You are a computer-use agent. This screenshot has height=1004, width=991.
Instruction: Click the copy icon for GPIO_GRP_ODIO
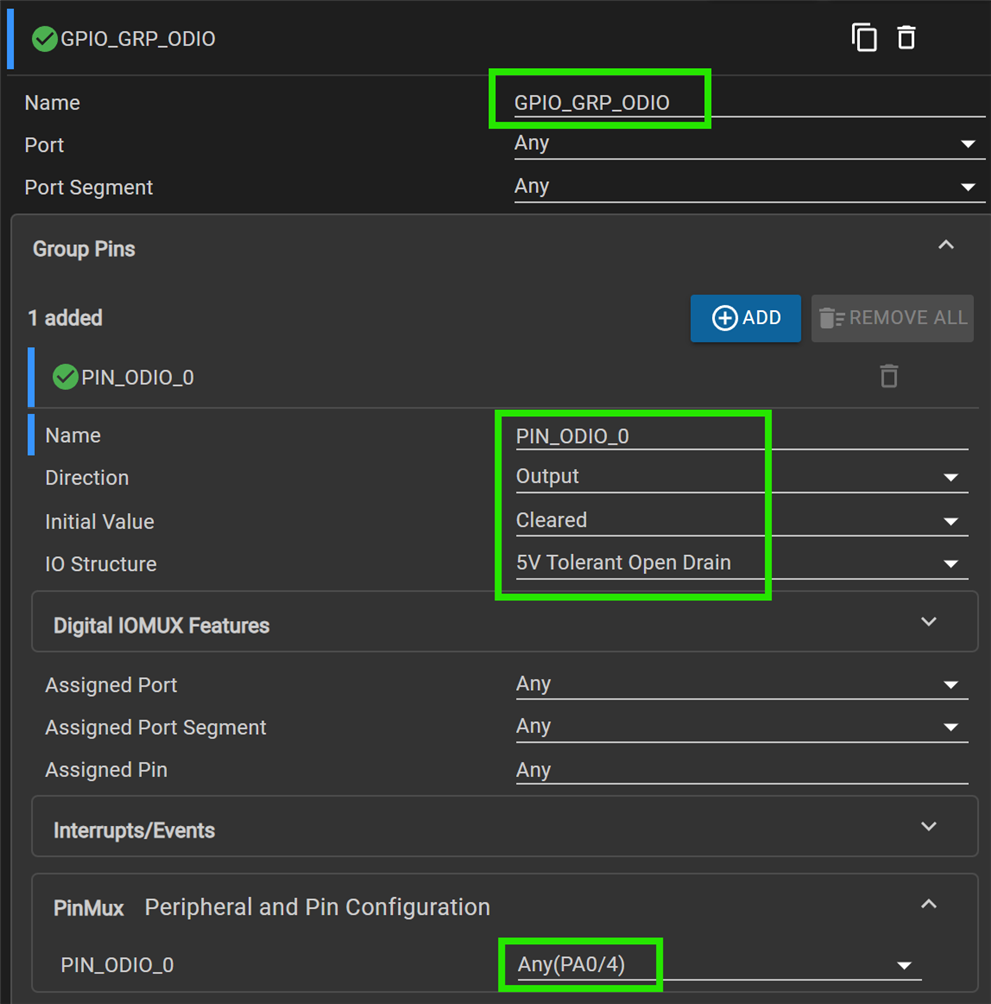pyautogui.click(x=864, y=38)
